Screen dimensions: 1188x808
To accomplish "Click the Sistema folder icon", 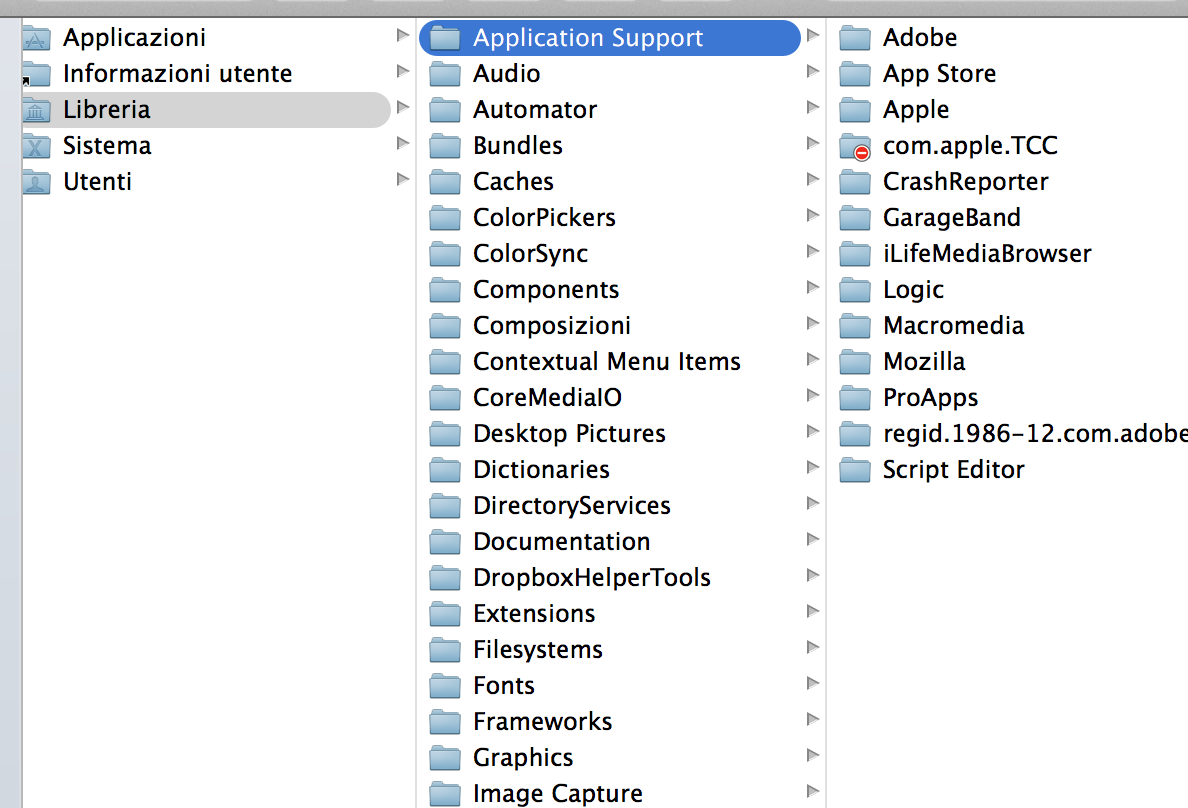I will click(x=36, y=146).
